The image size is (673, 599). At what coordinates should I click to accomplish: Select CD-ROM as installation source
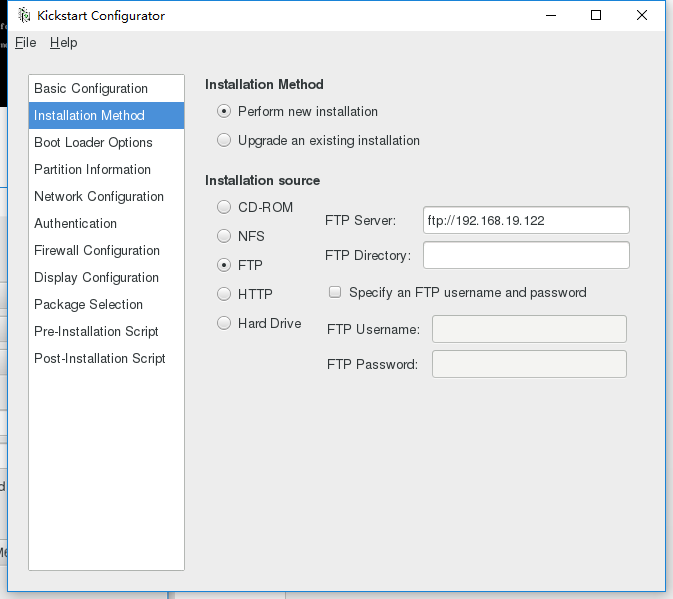pyautogui.click(x=225, y=208)
